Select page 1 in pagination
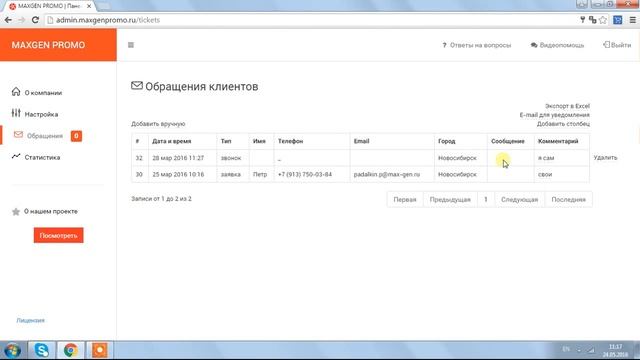 pyautogui.click(x=486, y=200)
